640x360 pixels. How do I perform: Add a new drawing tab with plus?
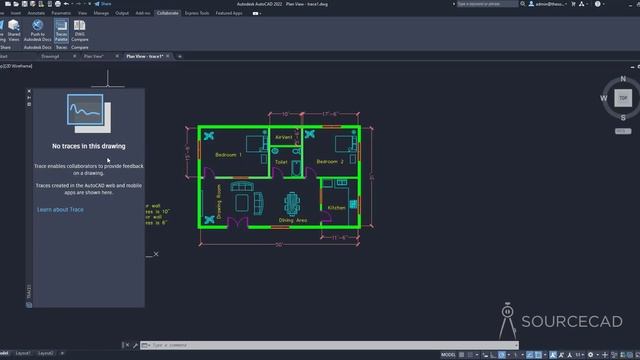[180, 56]
